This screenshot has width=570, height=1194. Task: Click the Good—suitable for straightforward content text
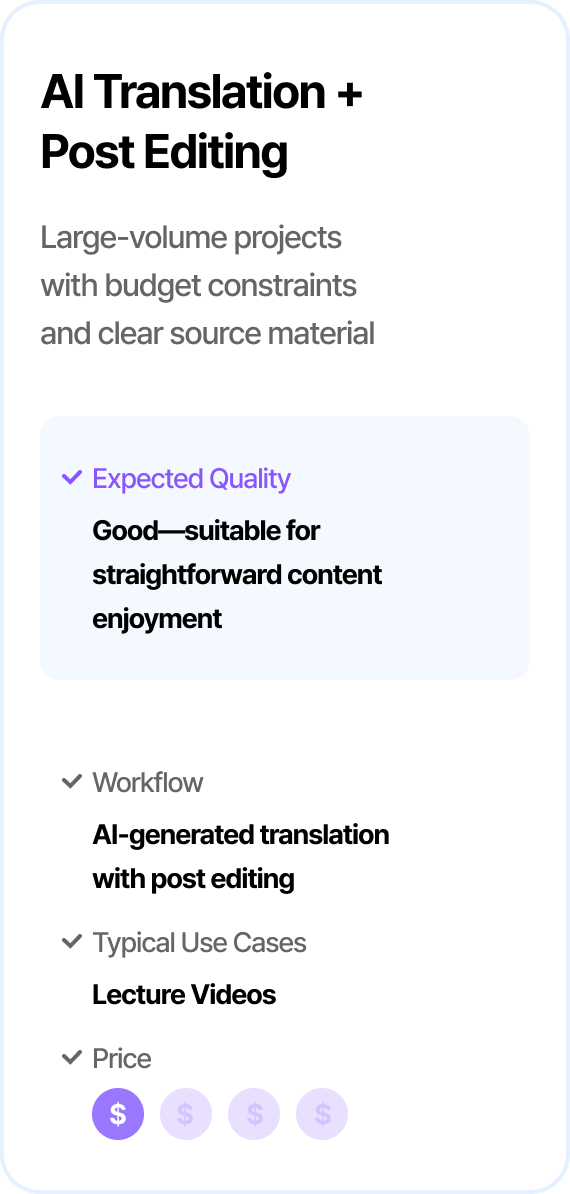[x=237, y=553]
